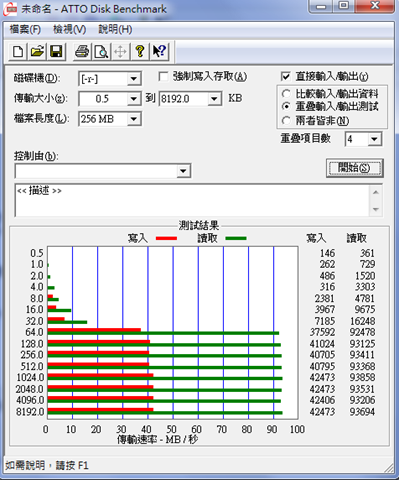Viewport: 399px width, 480px height.
Task: Expand the 8192.0 maximum transfer size dropdown
Action: click(214, 99)
